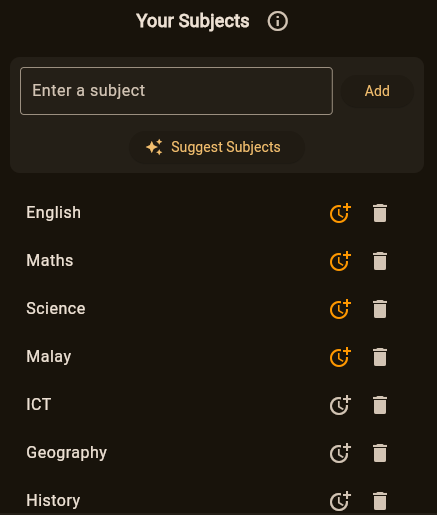
Task: Select the Geography subject label
Action: click(67, 453)
